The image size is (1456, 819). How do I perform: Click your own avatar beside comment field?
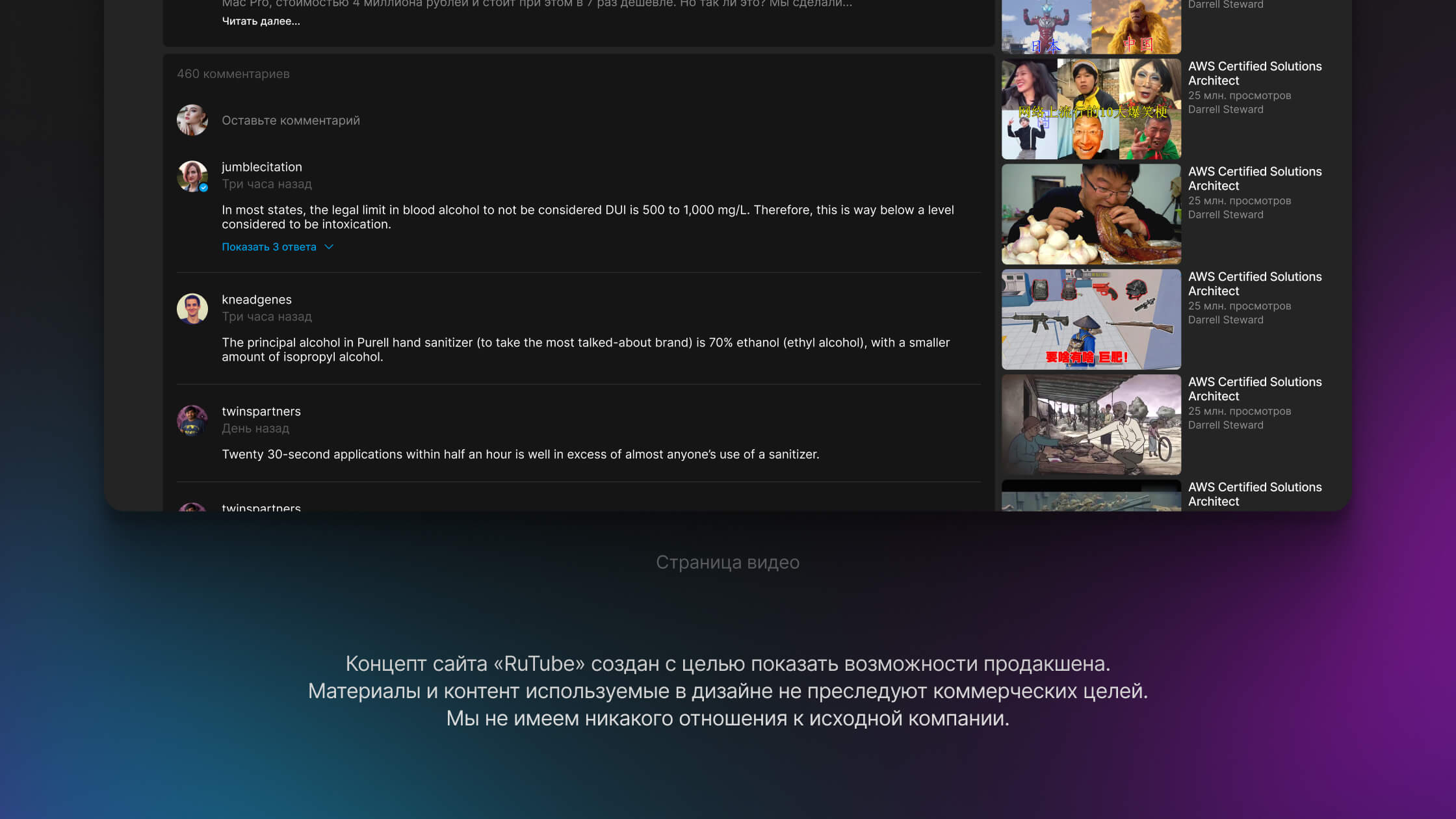click(192, 120)
